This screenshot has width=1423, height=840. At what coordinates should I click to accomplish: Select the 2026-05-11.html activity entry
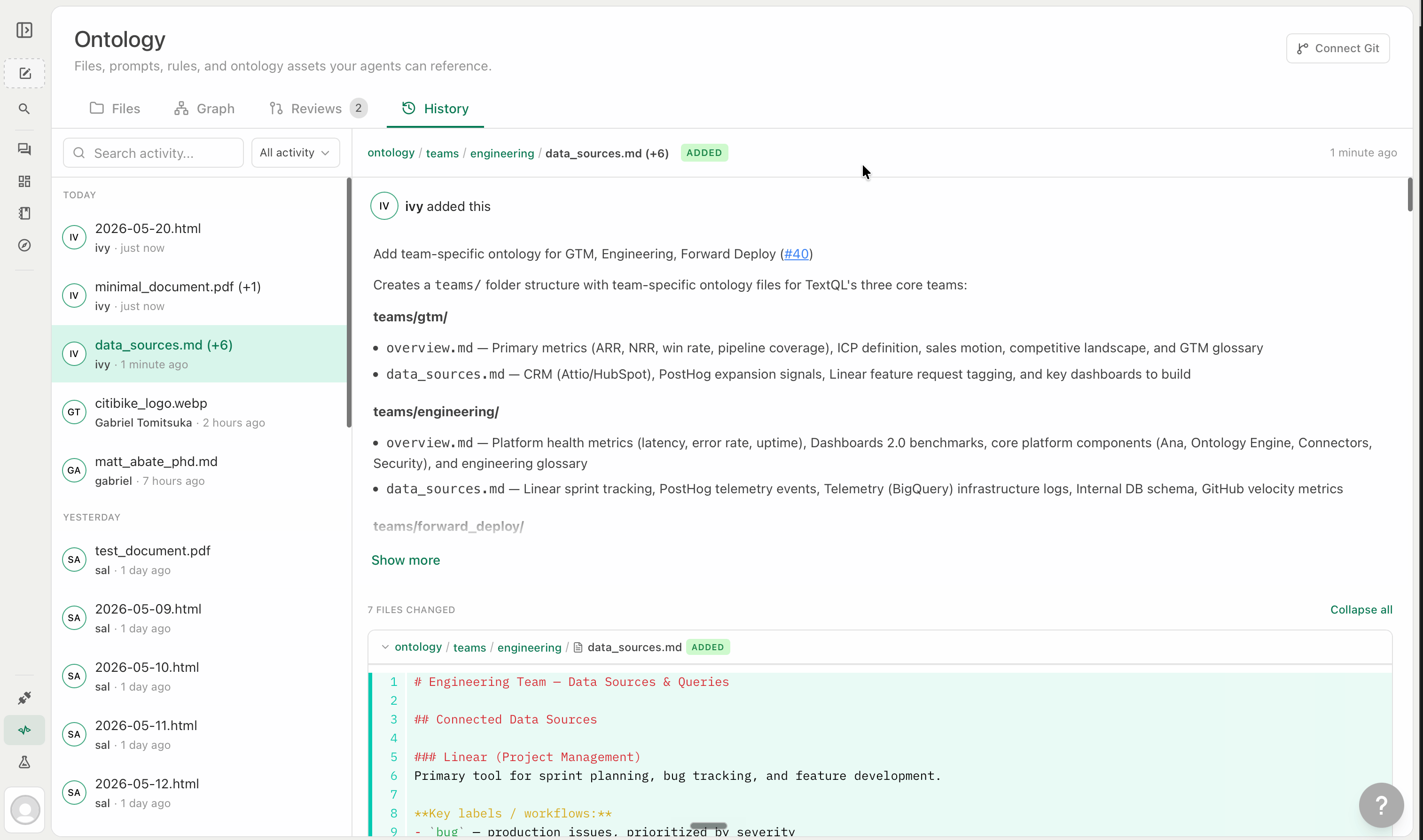[x=199, y=735]
